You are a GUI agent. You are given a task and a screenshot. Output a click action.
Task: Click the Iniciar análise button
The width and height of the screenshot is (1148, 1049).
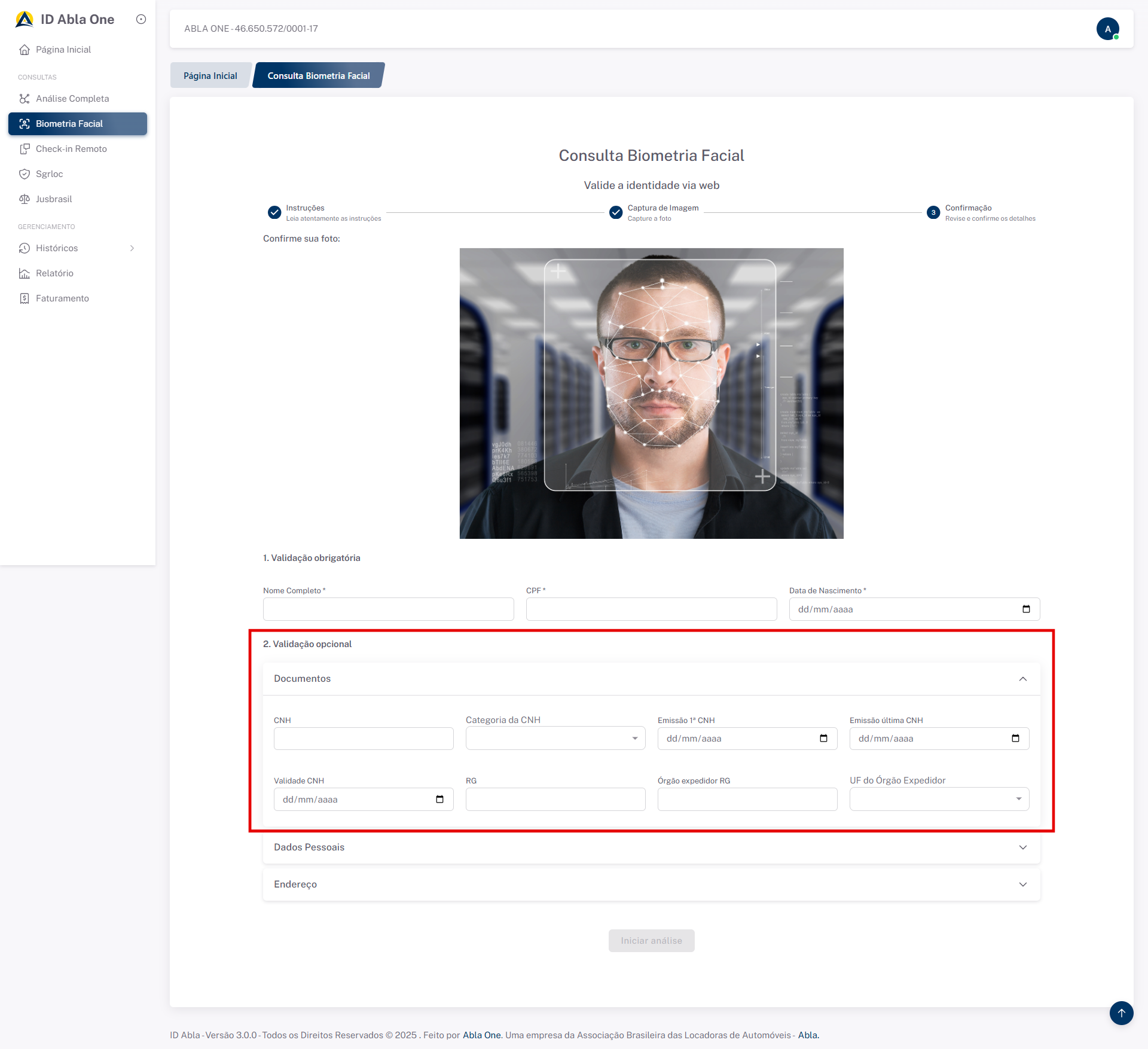point(651,941)
